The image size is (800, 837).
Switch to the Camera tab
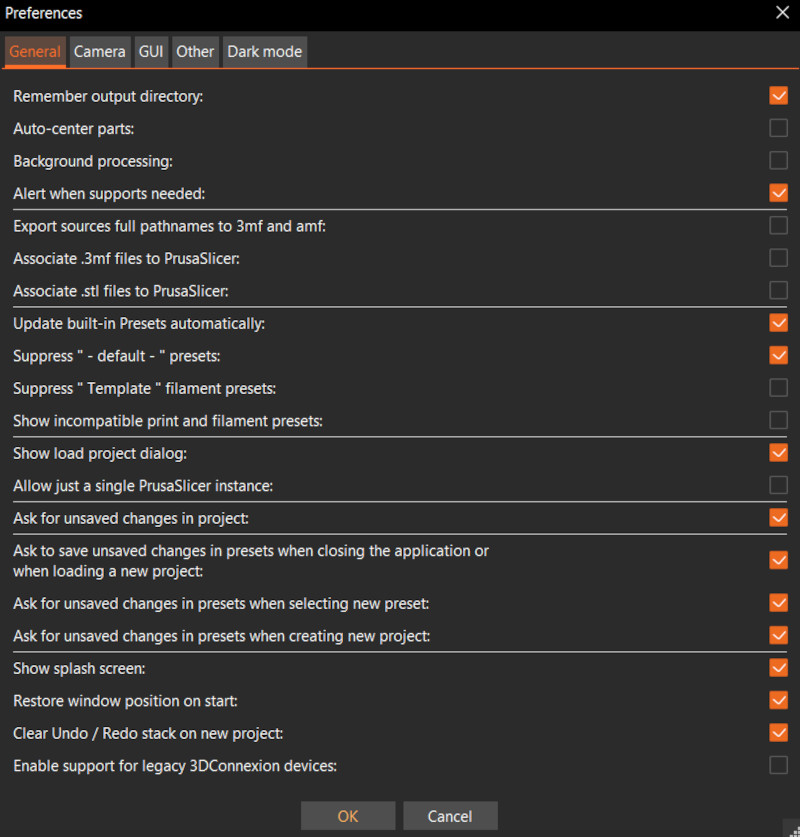point(100,51)
